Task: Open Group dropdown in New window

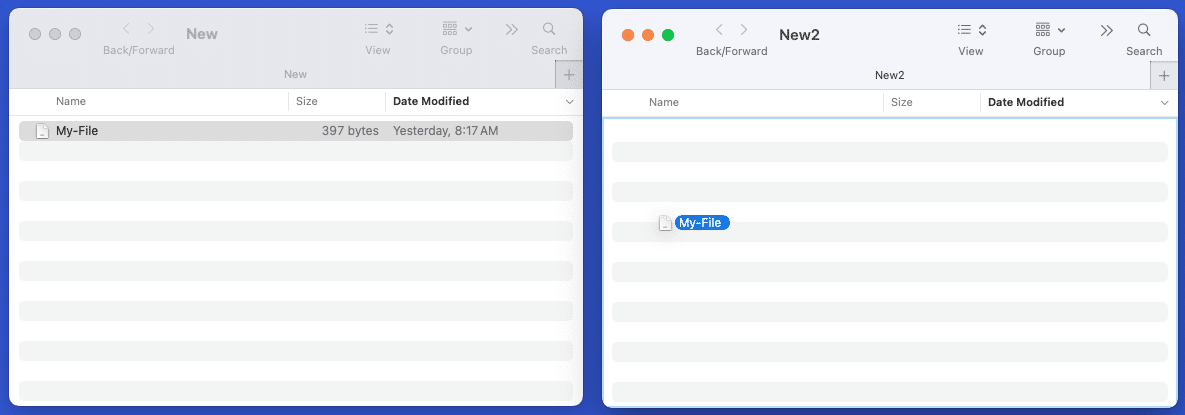Action: [456, 30]
